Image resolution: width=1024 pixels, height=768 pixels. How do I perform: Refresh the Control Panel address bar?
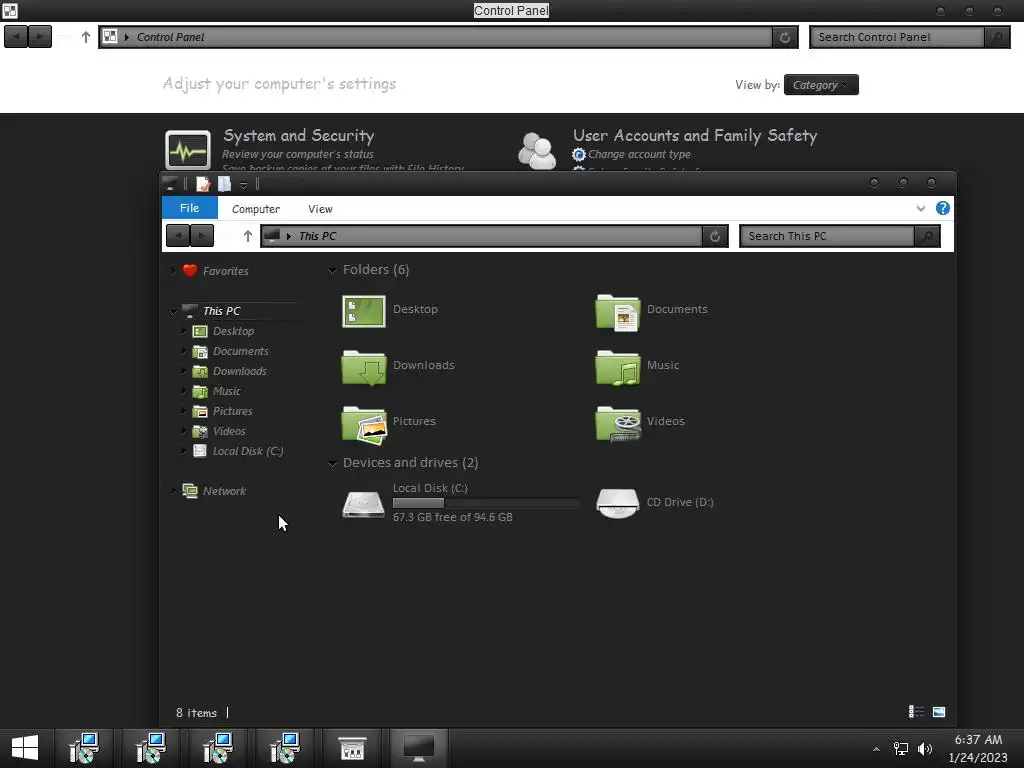(x=785, y=37)
